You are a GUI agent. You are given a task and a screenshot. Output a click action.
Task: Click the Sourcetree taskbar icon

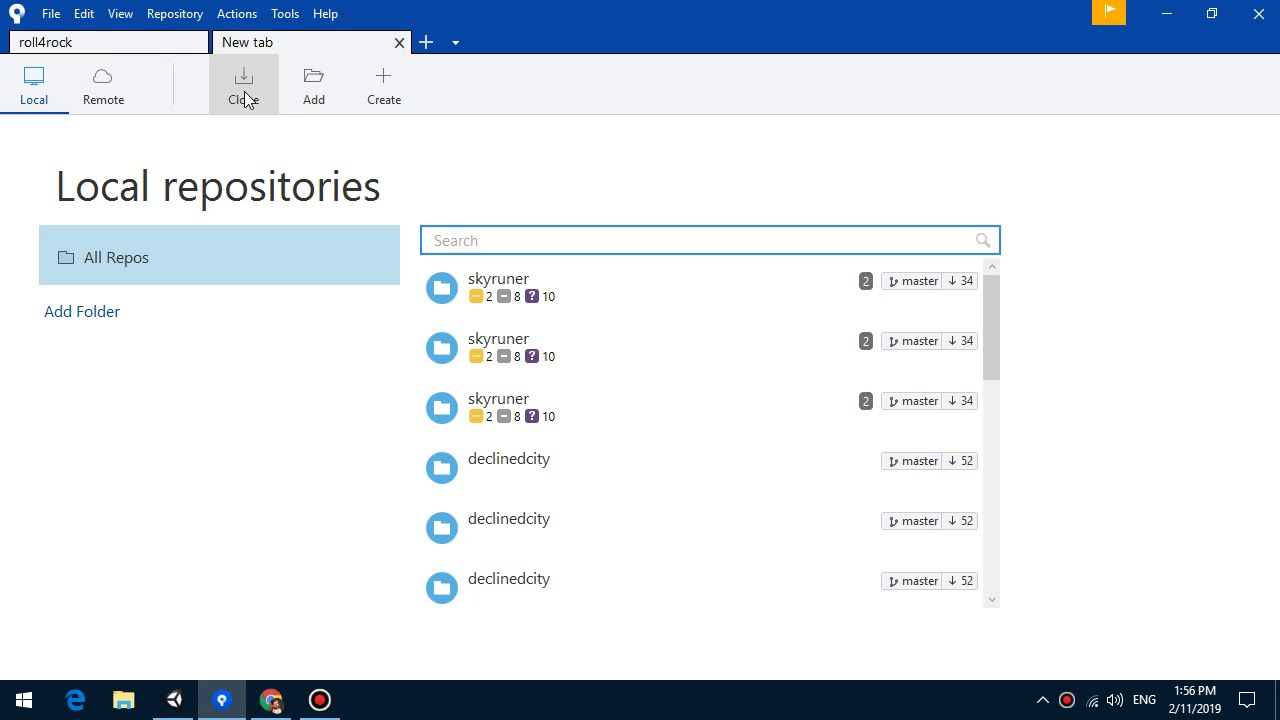click(222, 700)
